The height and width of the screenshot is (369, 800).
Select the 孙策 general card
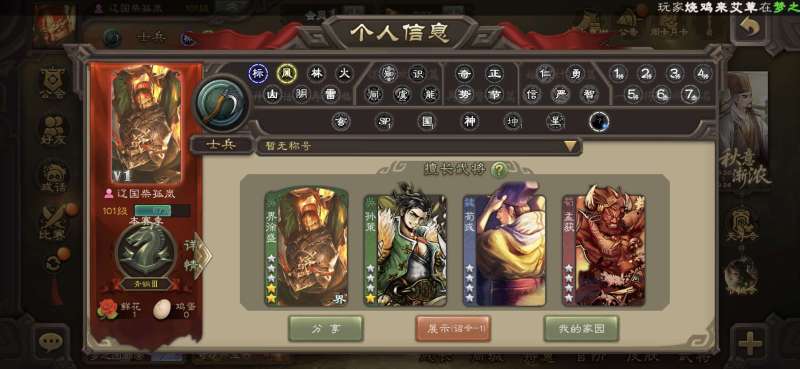pyautogui.click(x=405, y=250)
